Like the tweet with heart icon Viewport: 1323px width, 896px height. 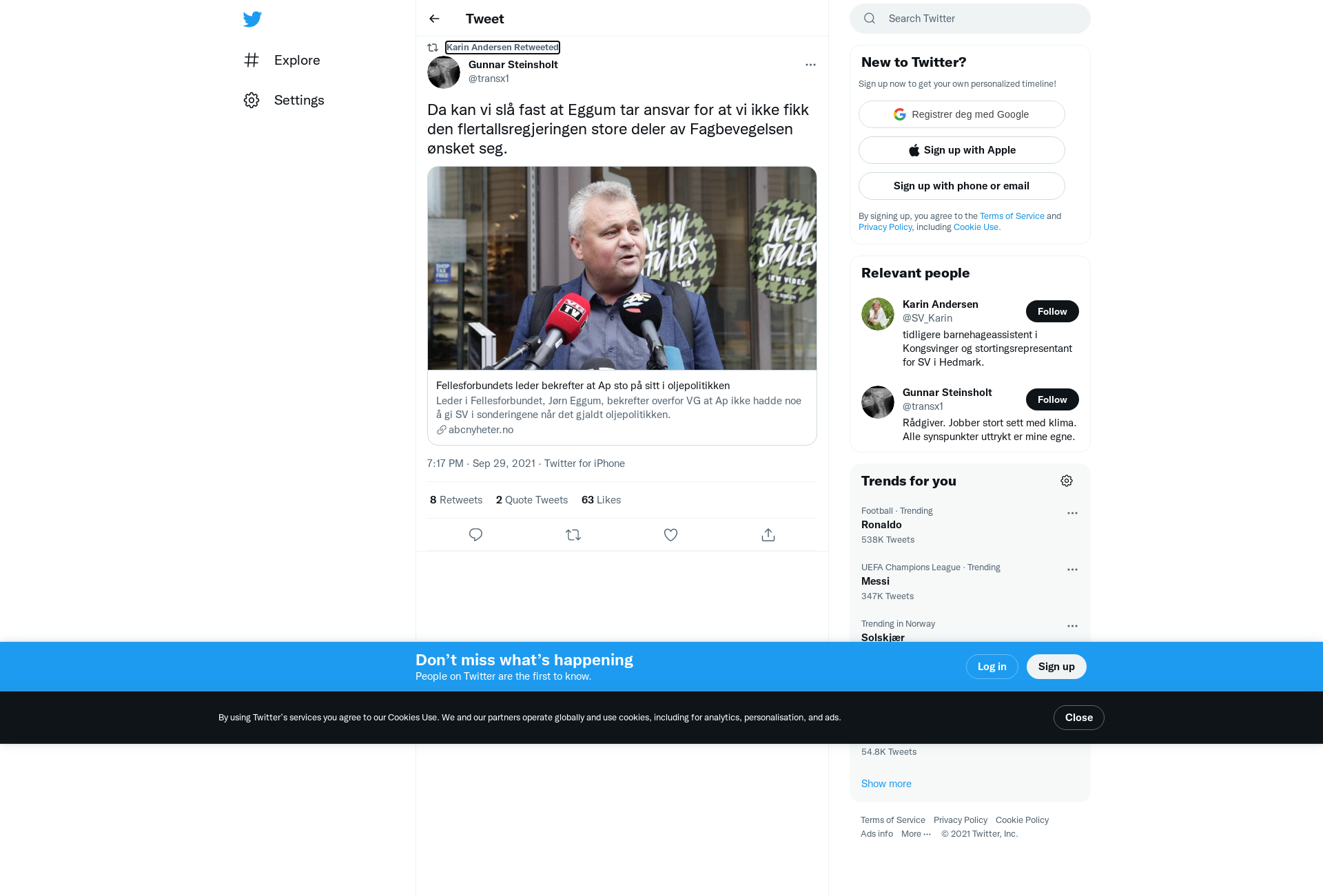click(670, 534)
